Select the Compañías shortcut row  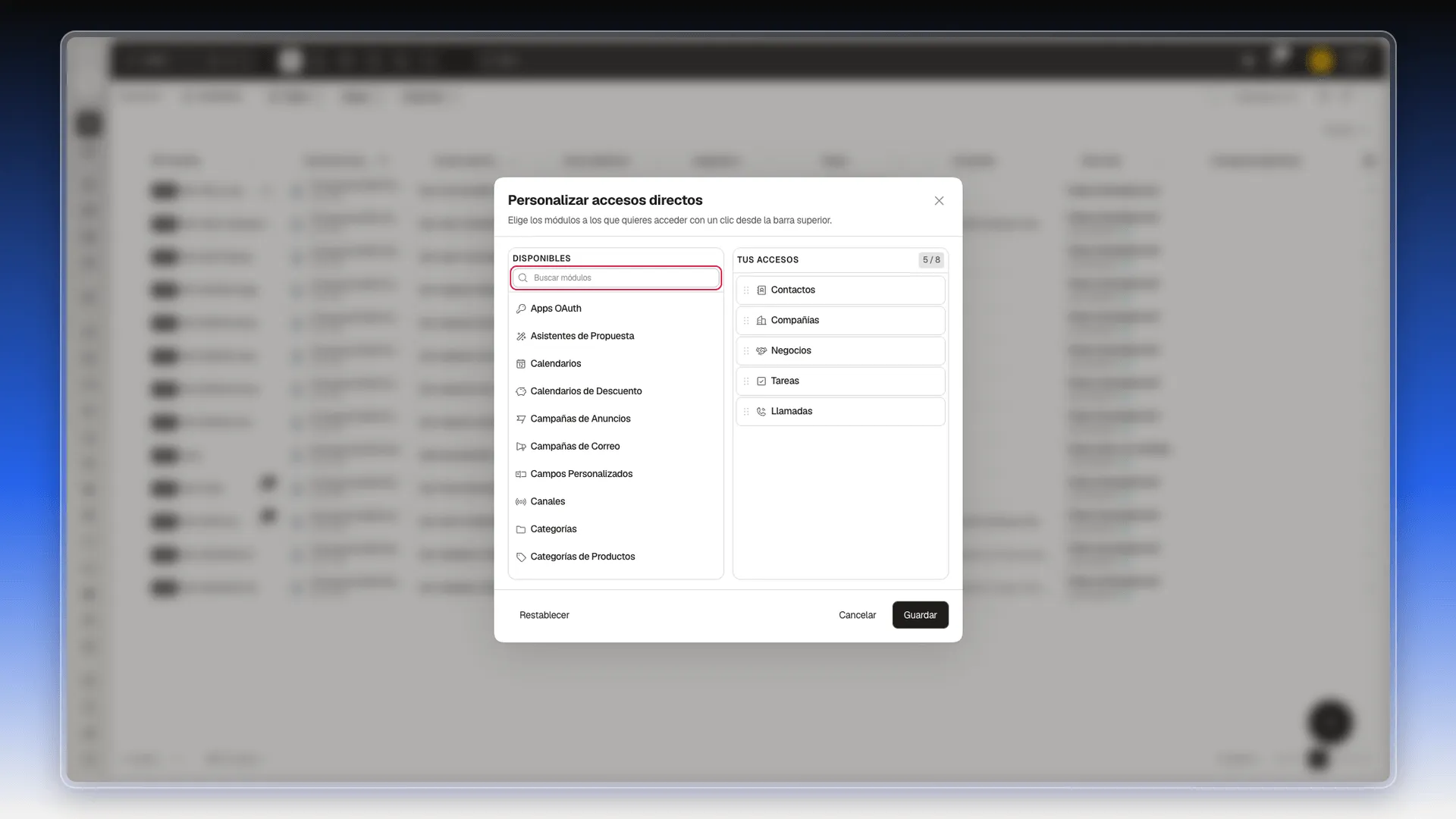coord(840,321)
